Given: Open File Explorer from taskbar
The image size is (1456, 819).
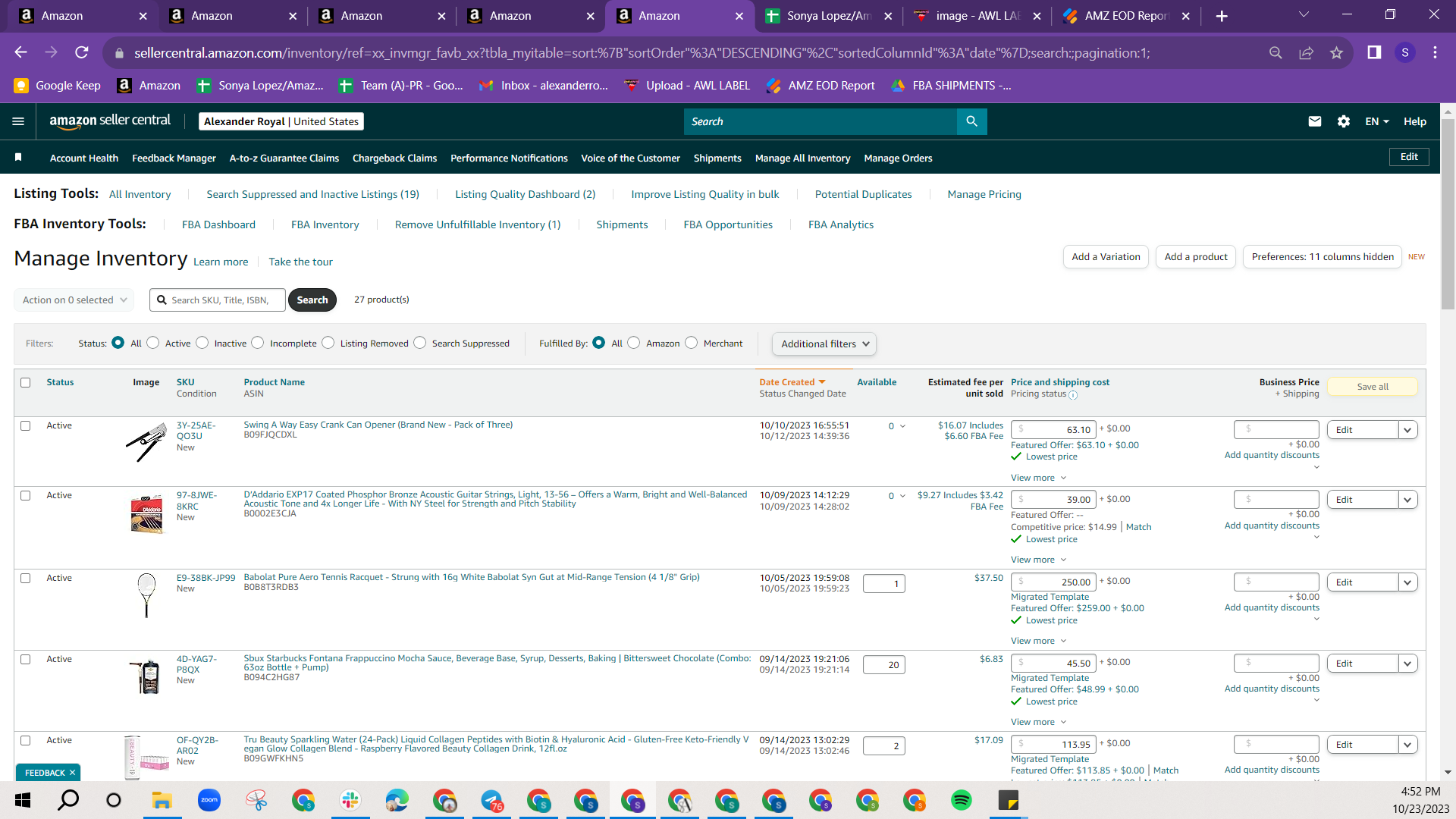Looking at the screenshot, I should [162, 800].
